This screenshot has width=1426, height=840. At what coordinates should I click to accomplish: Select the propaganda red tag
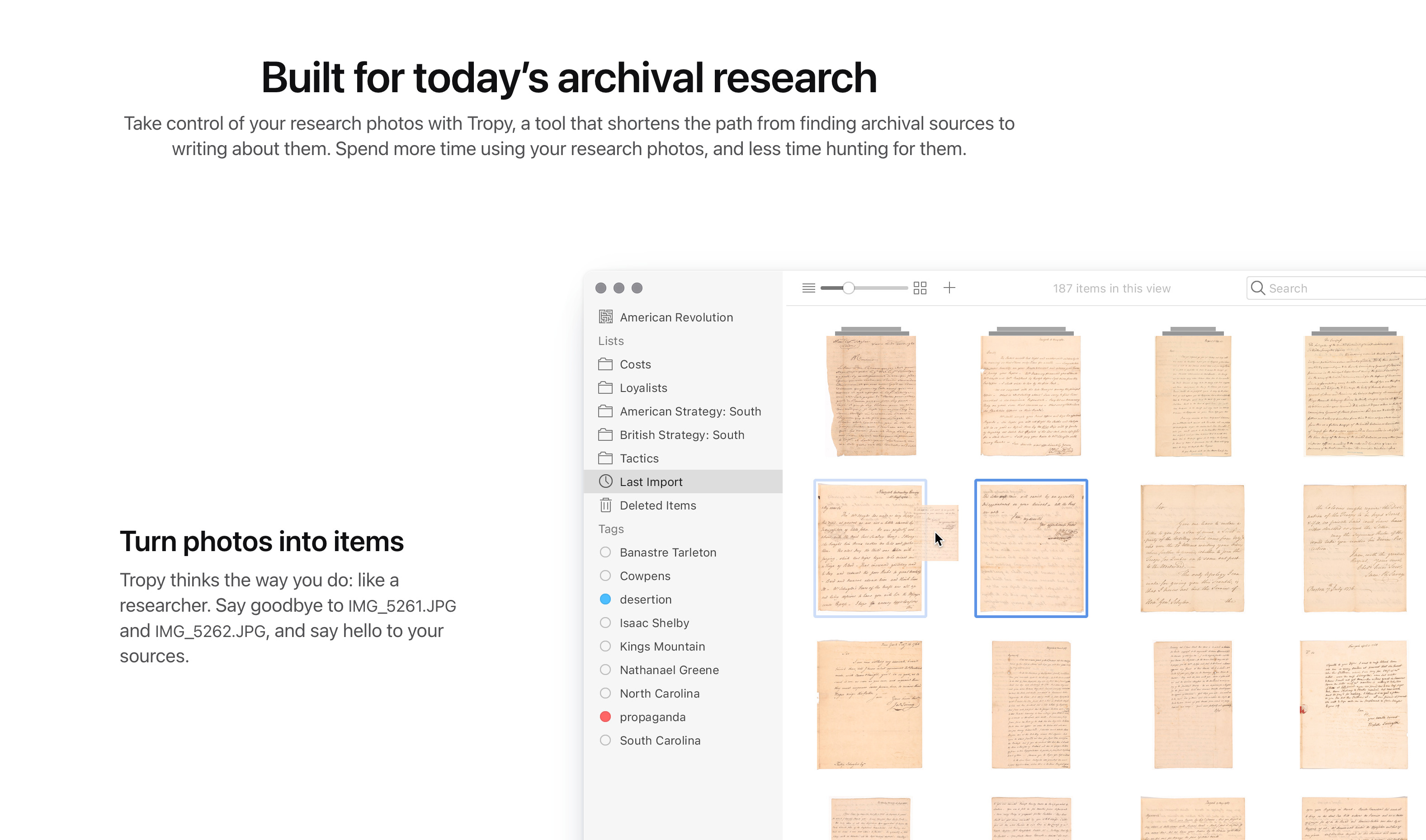pyautogui.click(x=605, y=717)
